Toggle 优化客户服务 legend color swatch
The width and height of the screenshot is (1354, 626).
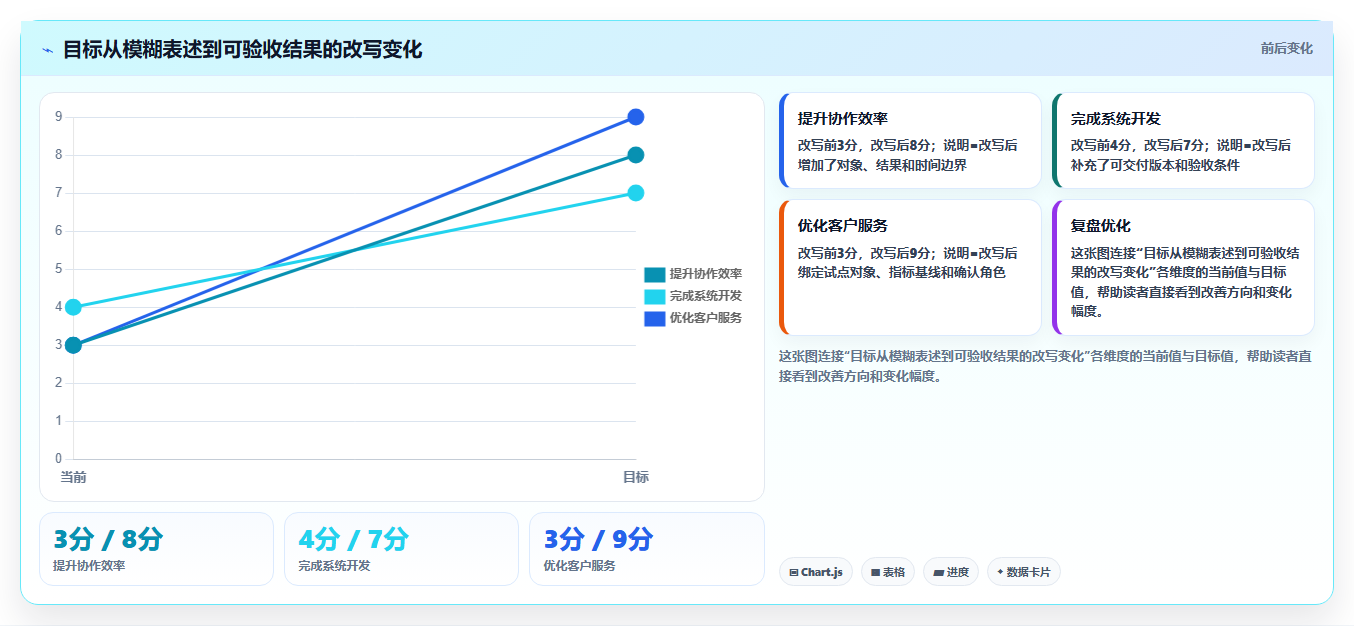pyautogui.click(x=654, y=318)
